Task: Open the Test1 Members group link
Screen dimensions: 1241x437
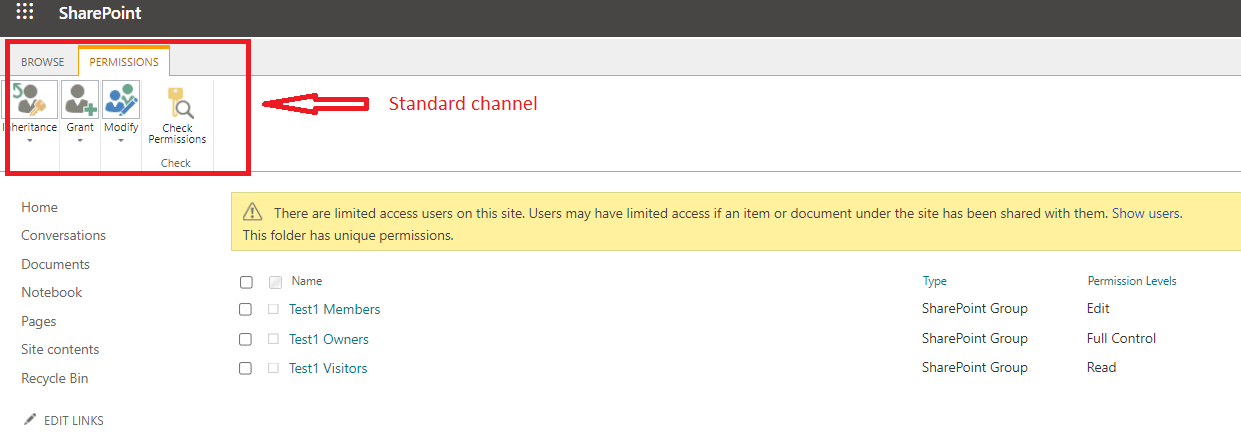Action: 335,309
